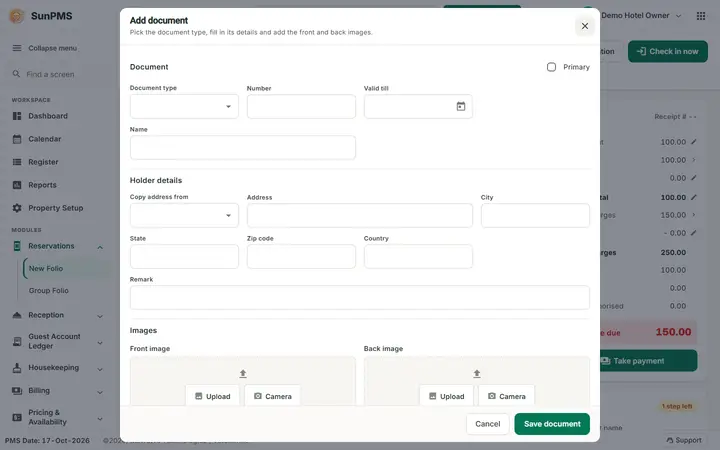Viewport: 720px width, 450px height.
Task: Open Reports from the sidebar
Action: click(42, 185)
